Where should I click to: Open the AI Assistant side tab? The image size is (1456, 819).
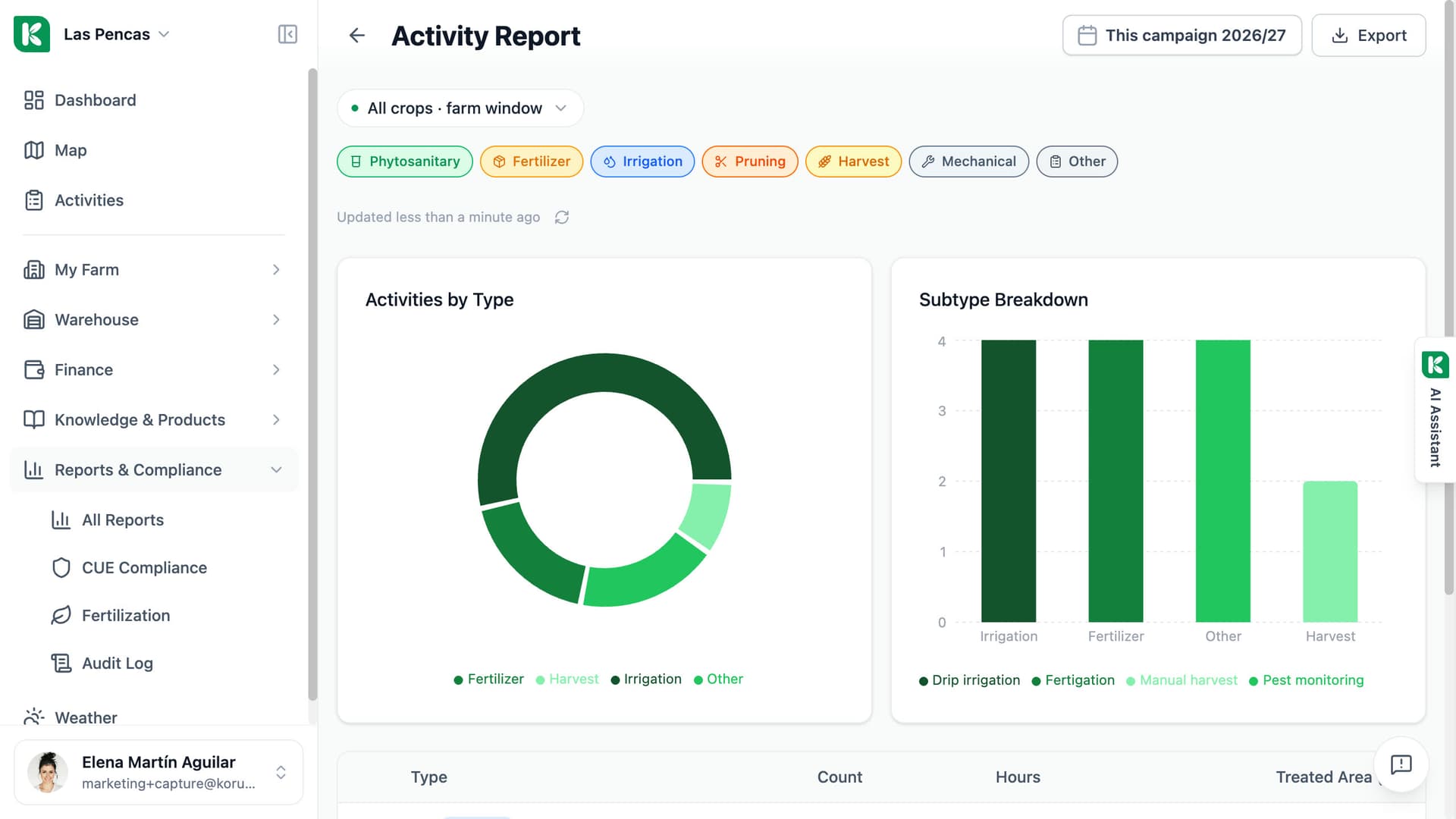(1435, 409)
